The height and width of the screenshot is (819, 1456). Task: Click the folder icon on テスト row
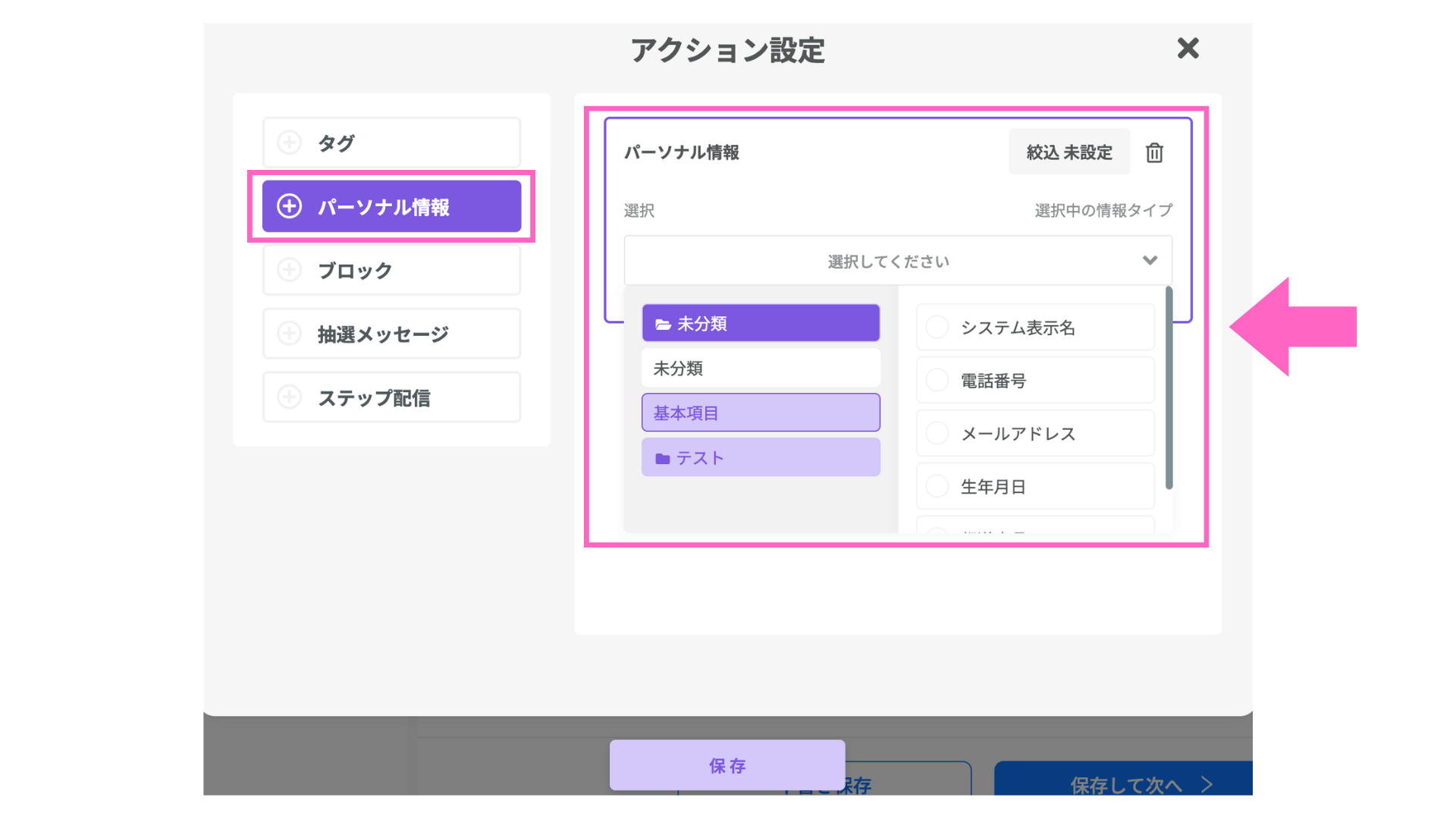pos(663,459)
